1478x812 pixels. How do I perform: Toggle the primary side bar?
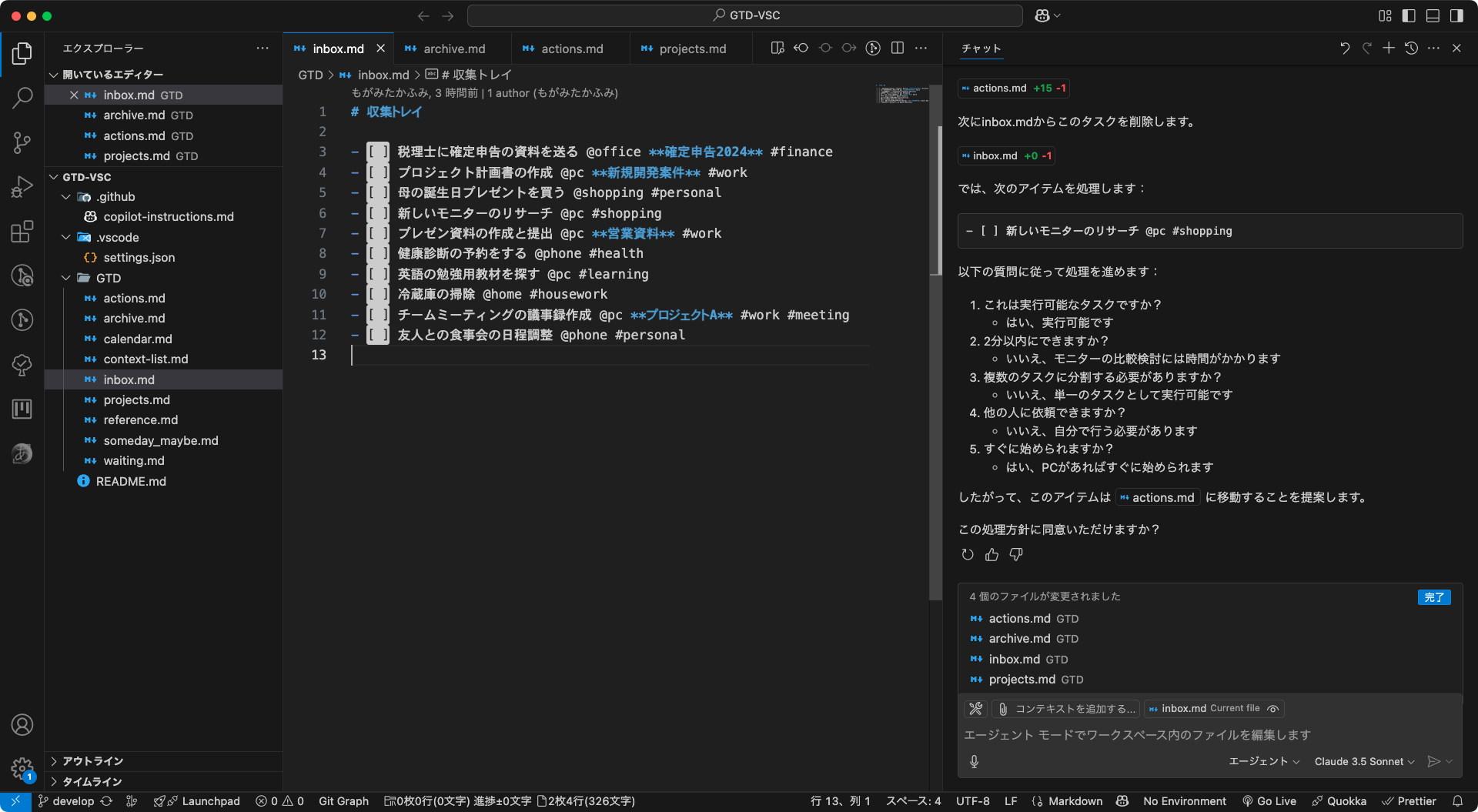pyautogui.click(x=1409, y=15)
